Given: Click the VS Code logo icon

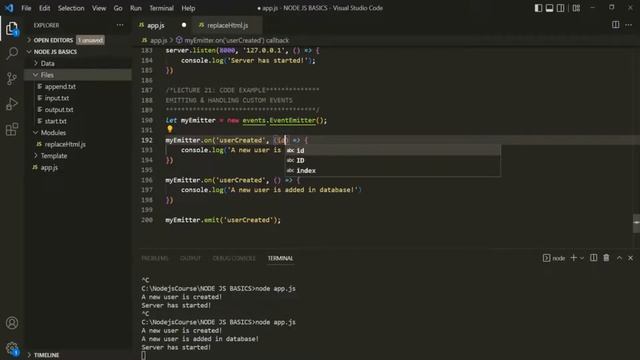Looking at the screenshot, I should point(9,8).
